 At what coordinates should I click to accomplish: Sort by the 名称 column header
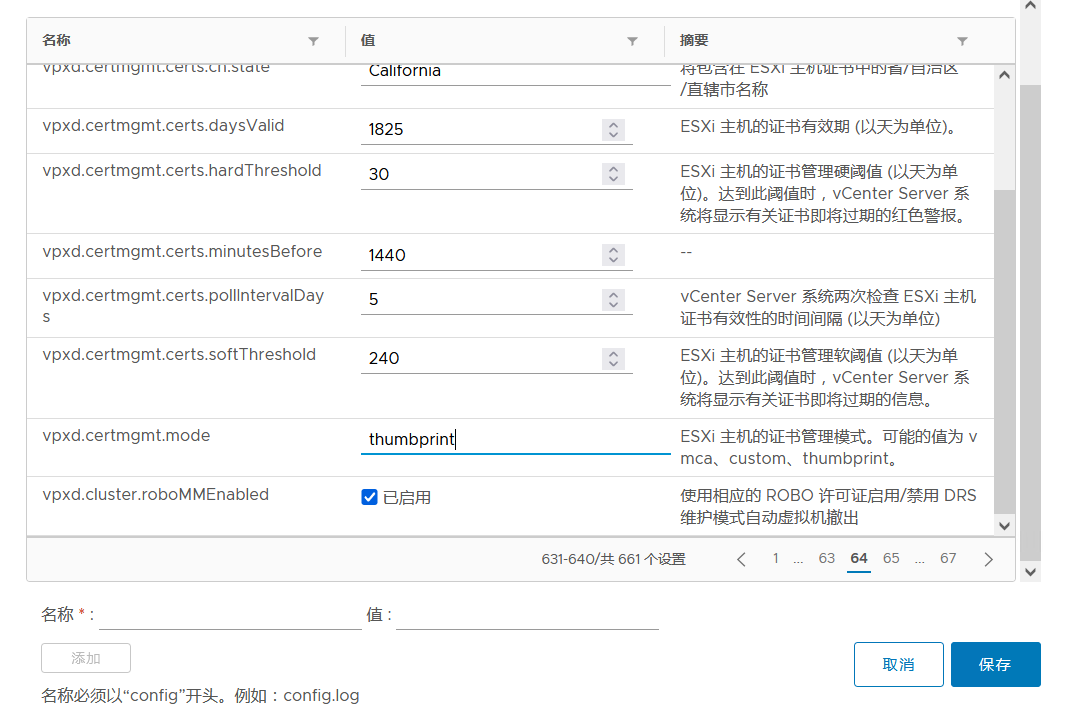(56, 40)
